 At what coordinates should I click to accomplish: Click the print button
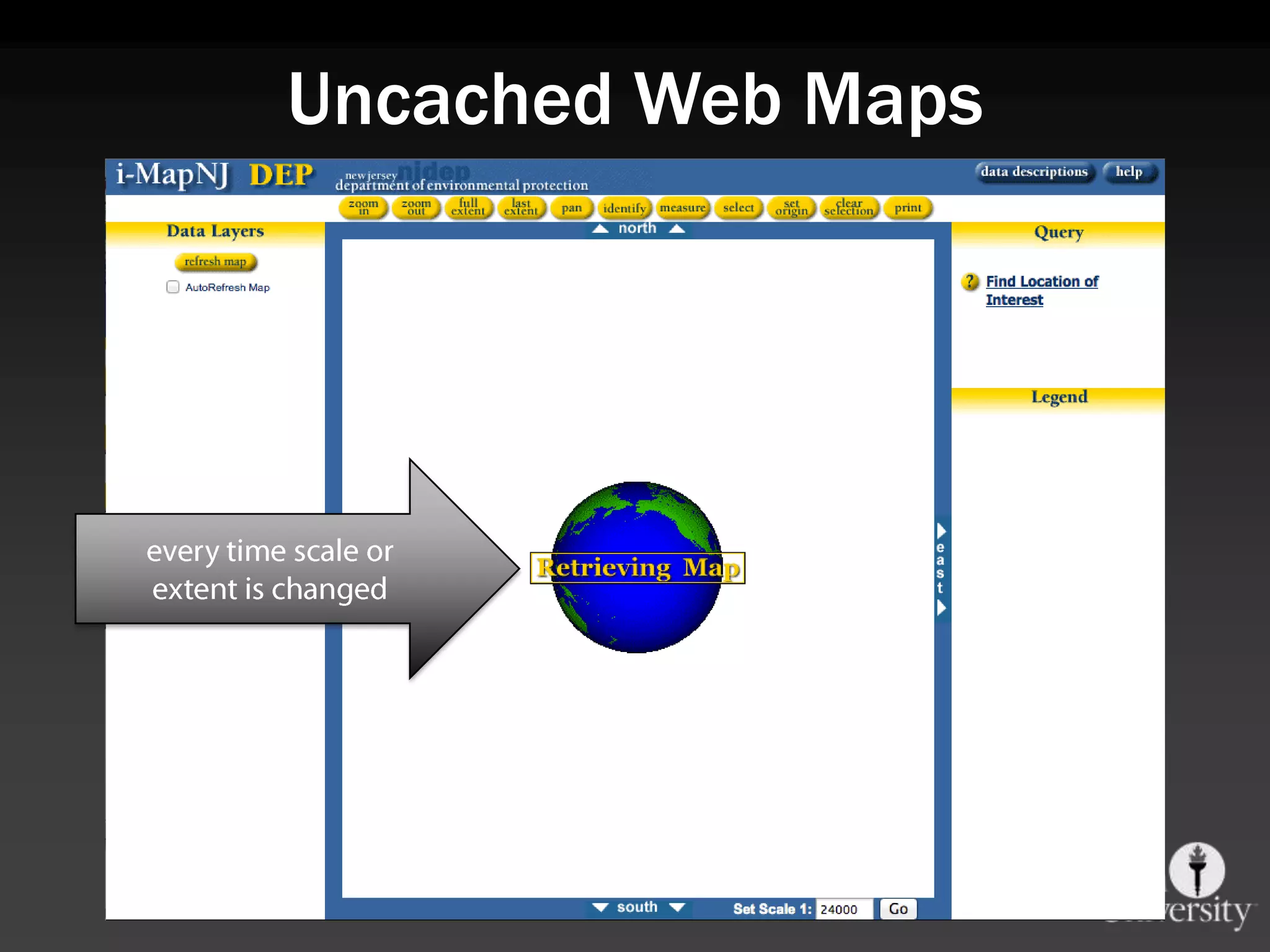[908, 208]
